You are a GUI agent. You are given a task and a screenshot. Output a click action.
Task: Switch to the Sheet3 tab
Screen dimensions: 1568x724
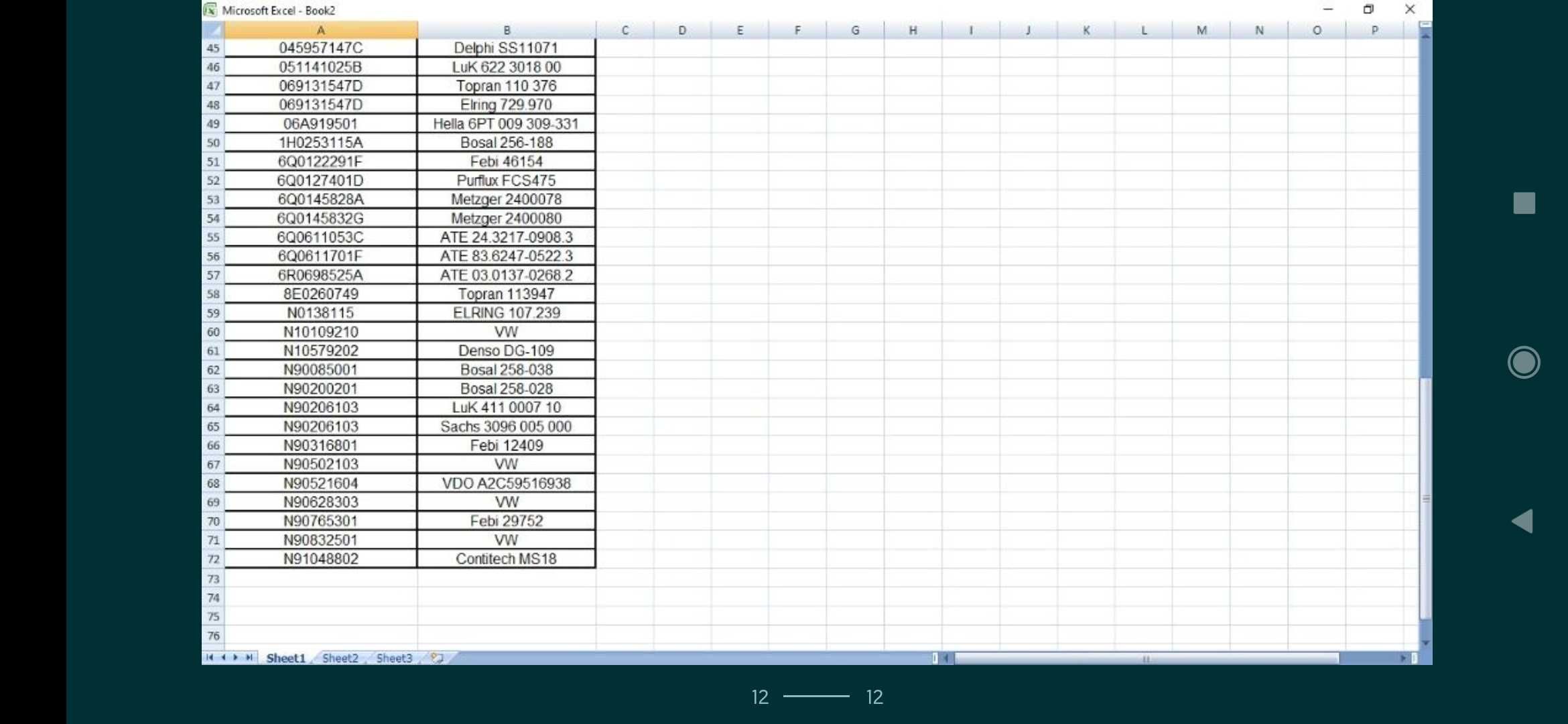pyautogui.click(x=394, y=658)
